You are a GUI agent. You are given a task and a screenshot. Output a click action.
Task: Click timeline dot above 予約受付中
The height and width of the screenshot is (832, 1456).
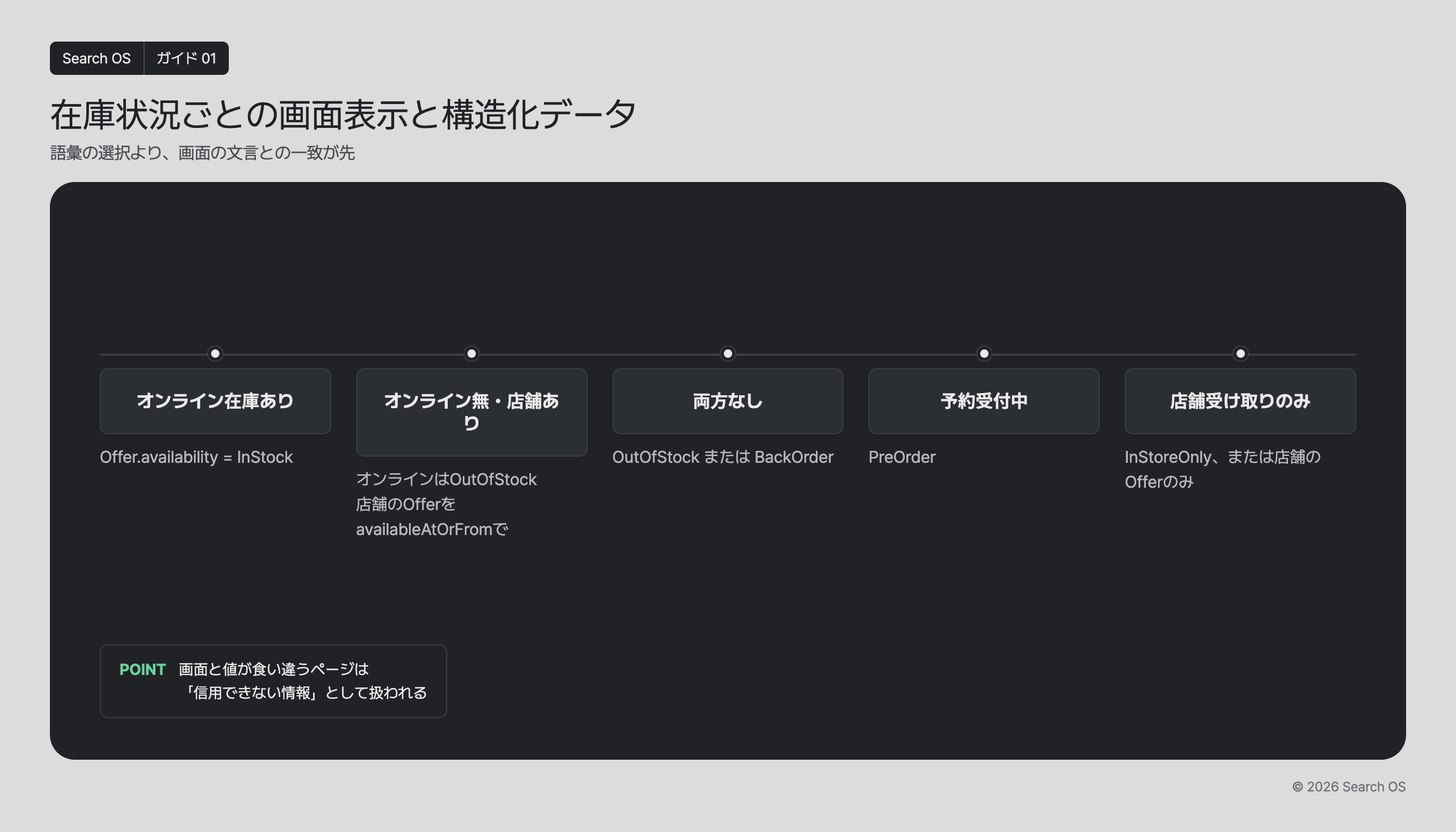pos(984,354)
